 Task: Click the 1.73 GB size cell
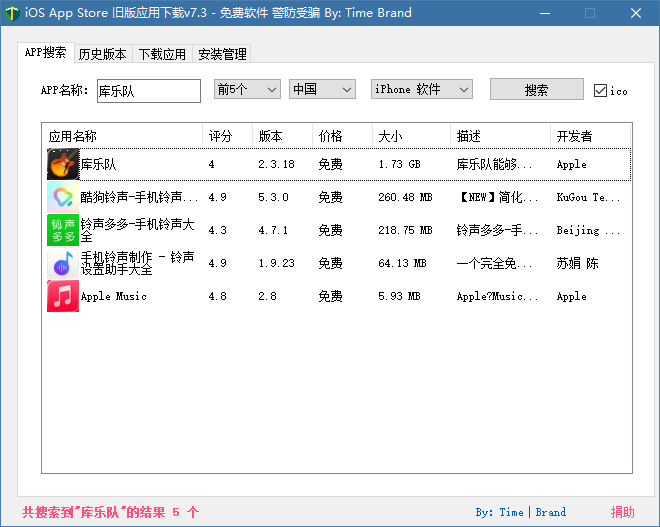point(399,164)
